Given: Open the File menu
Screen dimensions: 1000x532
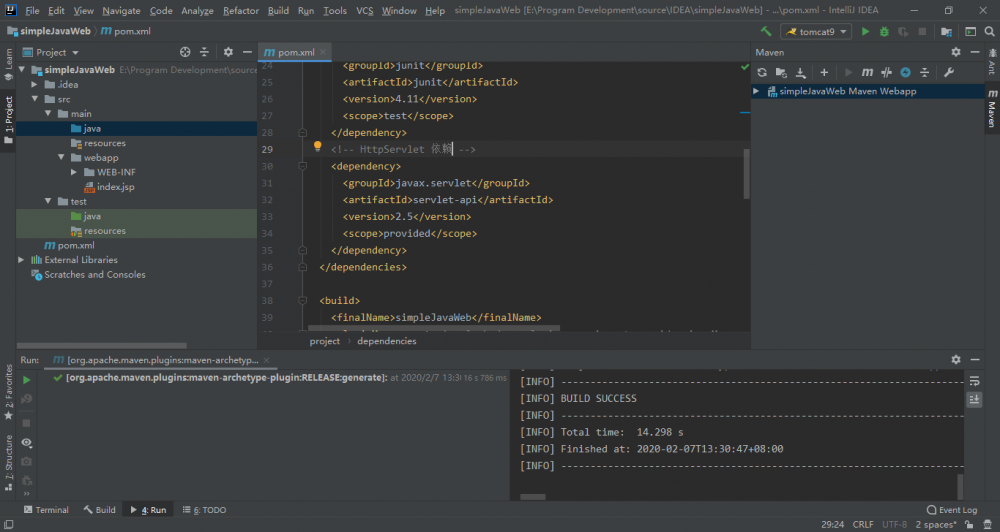Looking at the screenshot, I should point(32,11).
